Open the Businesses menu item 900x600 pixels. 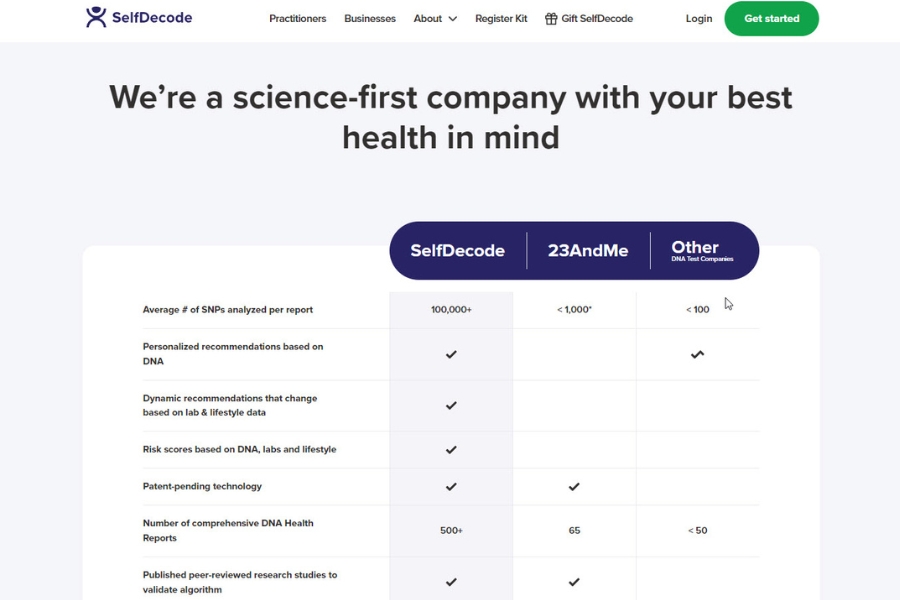coord(370,19)
